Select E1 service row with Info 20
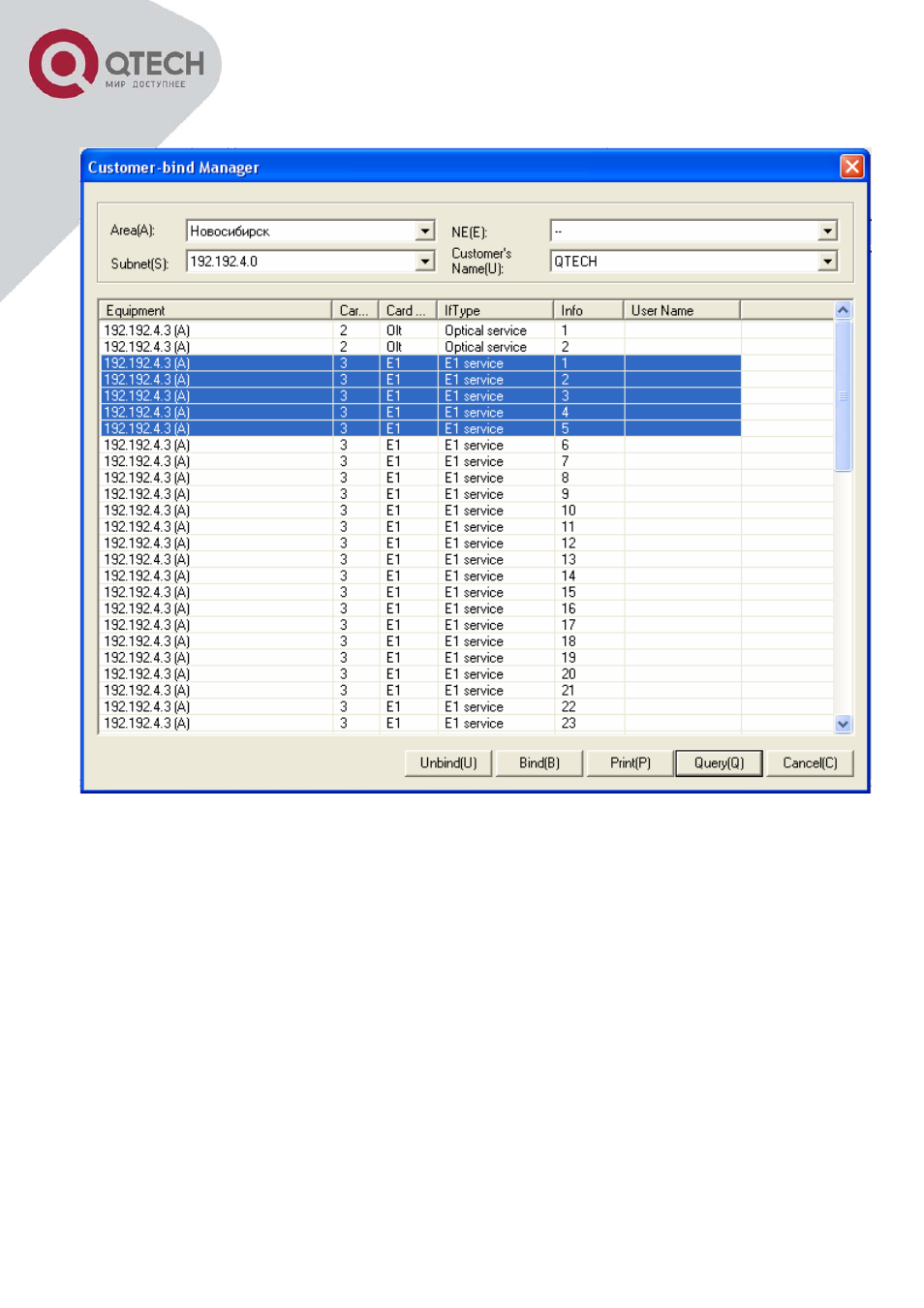The height and width of the screenshot is (1308, 924). click(x=420, y=674)
